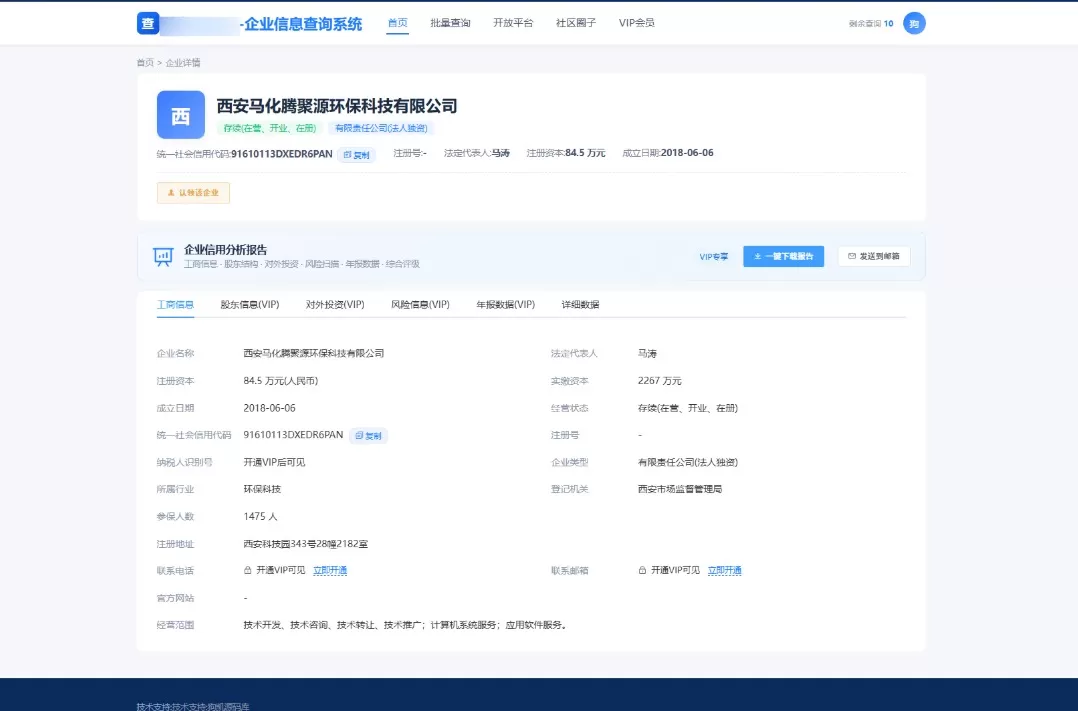Open 开放平台 in navigation
This screenshot has height=711, width=1078.
tap(513, 23)
